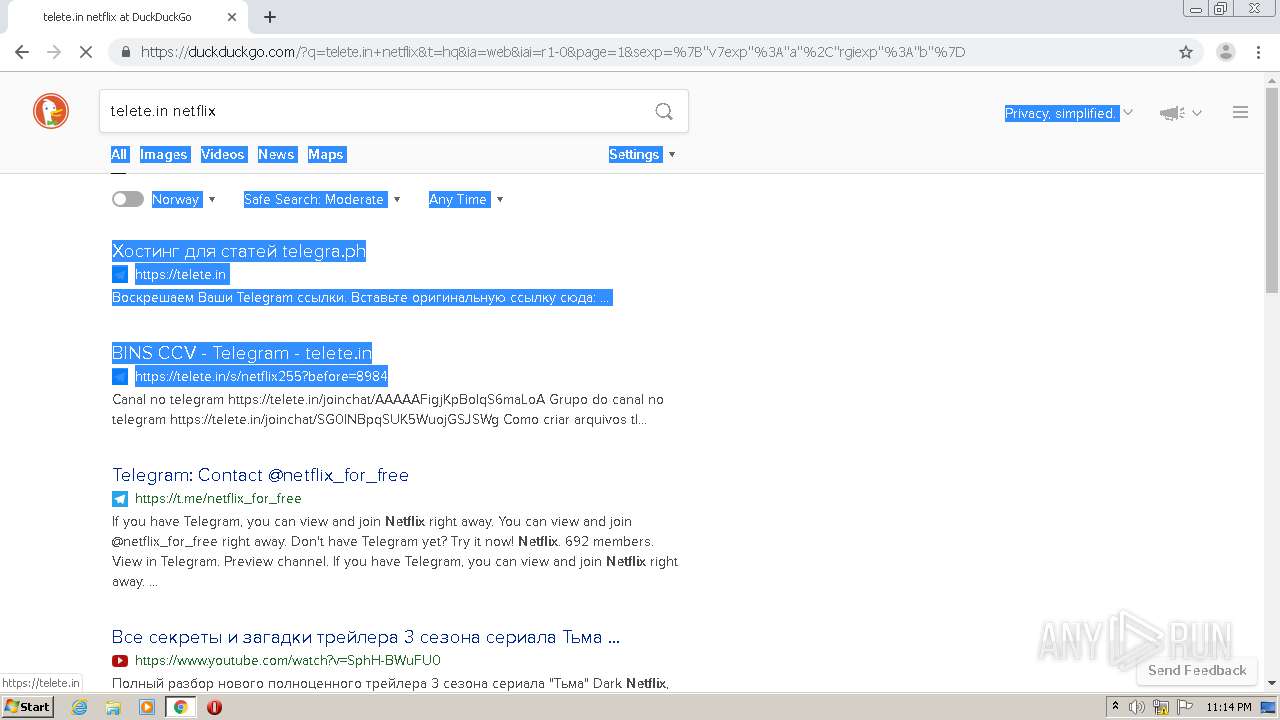Switch to the Images tab
The width and height of the screenshot is (1280, 720).
click(164, 154)
